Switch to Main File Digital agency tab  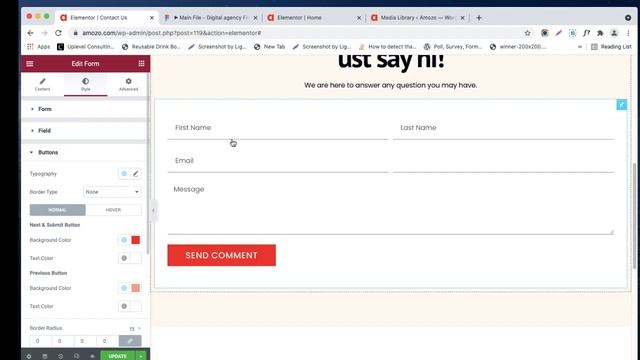point(210,18)
